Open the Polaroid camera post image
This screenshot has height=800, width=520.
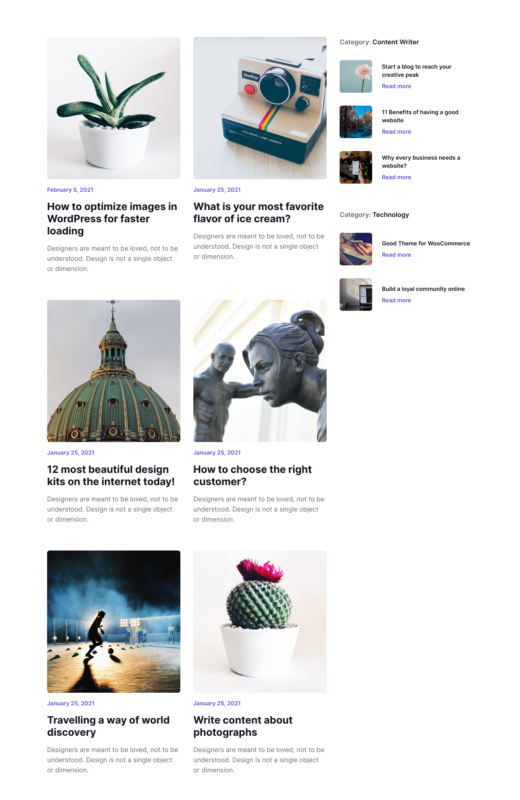point(260,108)
